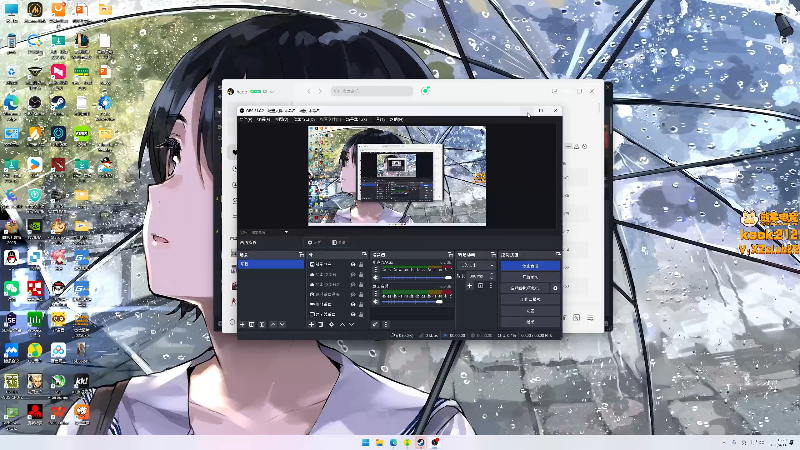
Task: Toggle visibility eye of first source
Action: [x=353, y=265]
